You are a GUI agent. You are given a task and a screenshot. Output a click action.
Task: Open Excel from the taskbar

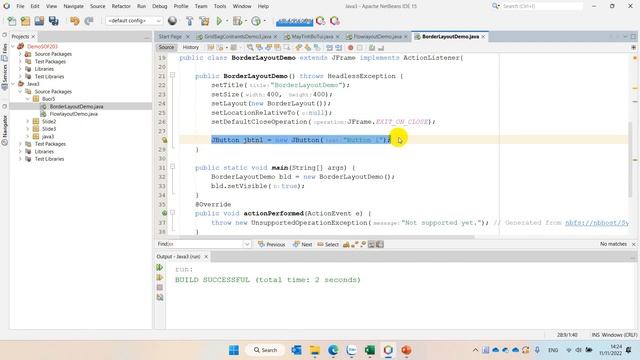(370, 350)
